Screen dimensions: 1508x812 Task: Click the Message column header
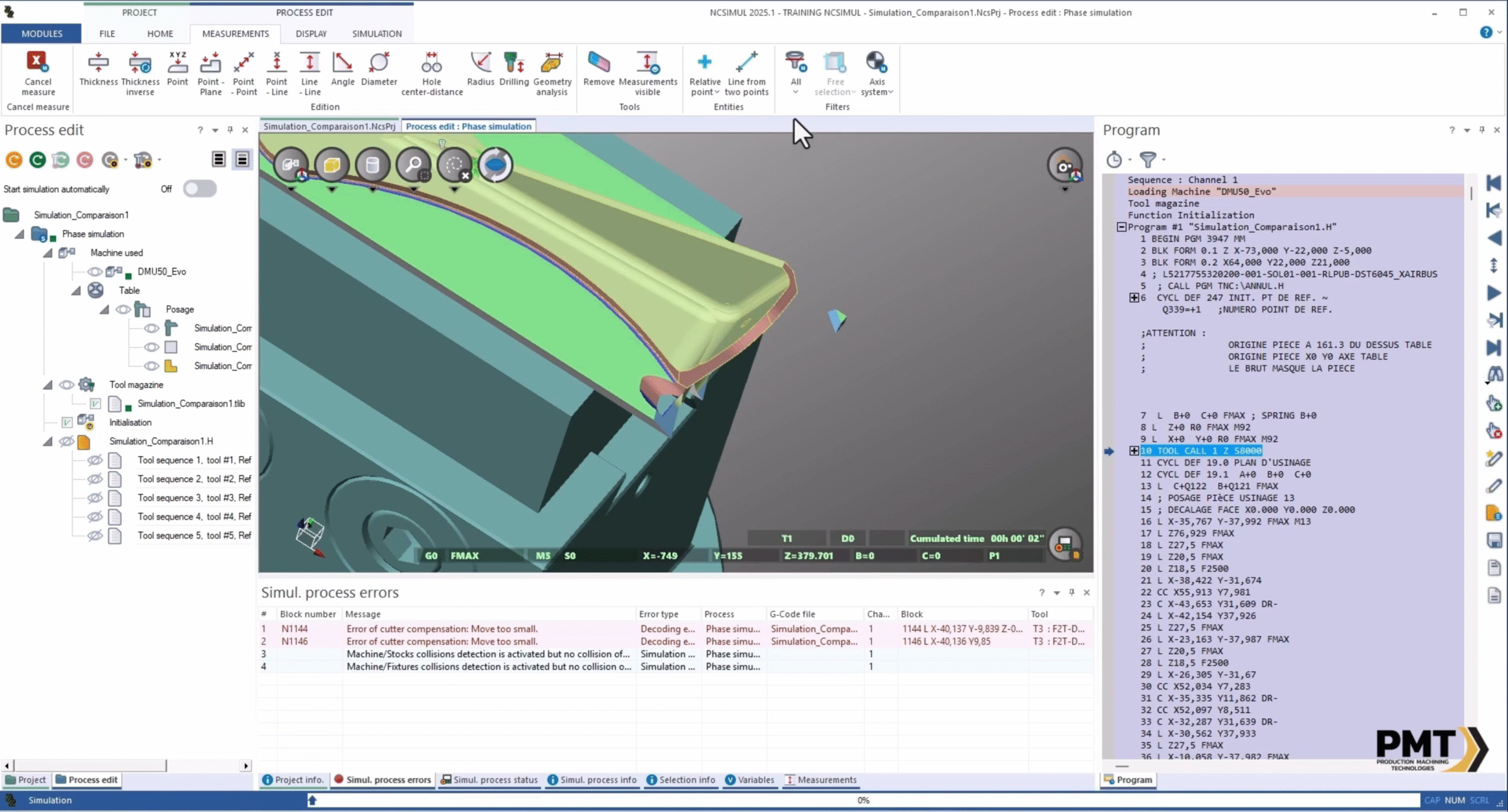point(488,614)
